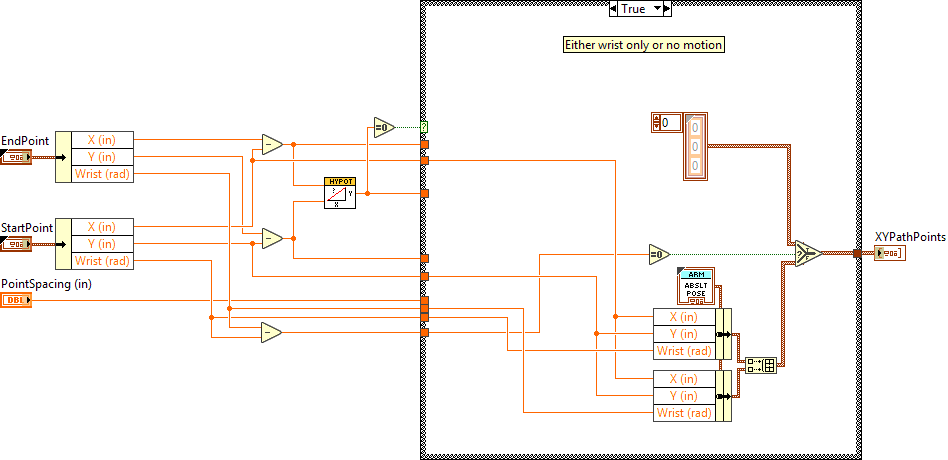Click EndPoint's Wrist (rad) unbundle element
Screen dimensions: 948x460
[x=103, y=174]
